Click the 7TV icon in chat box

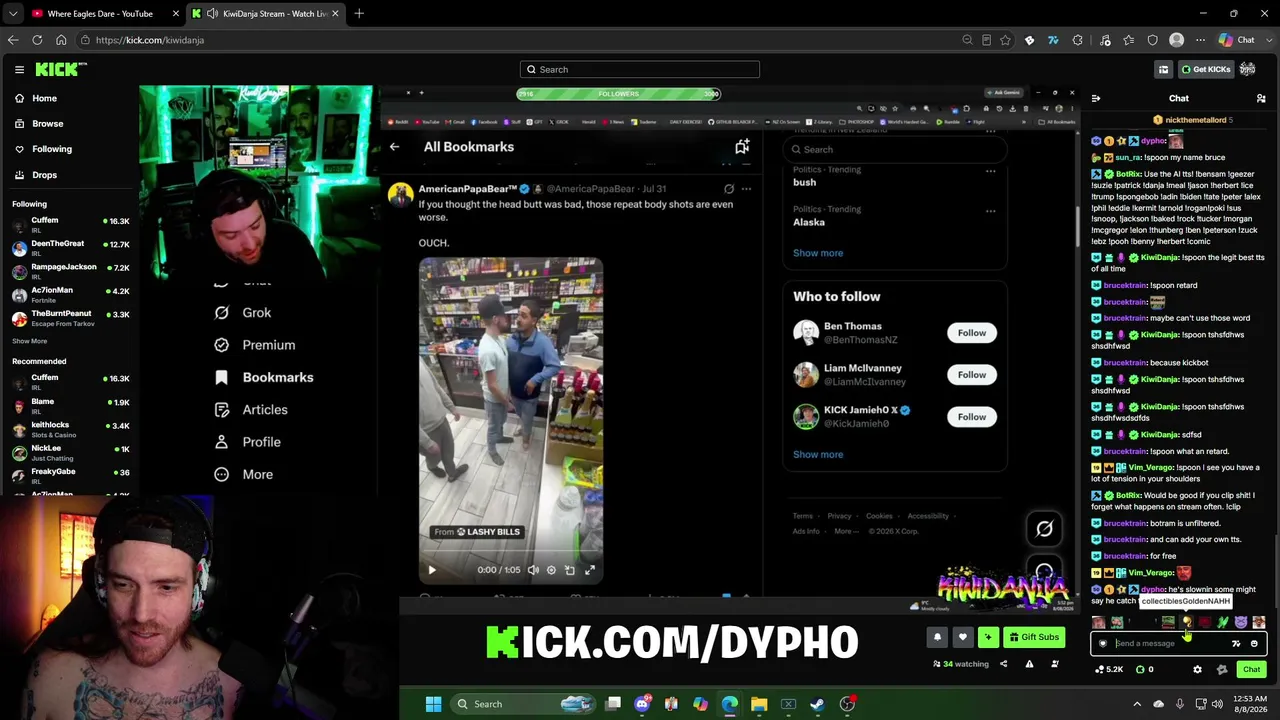click(1236, 644)
